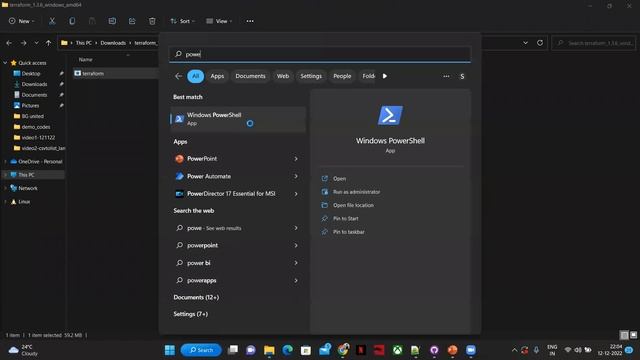Open Xbox app from taskbar

(398, 350)
